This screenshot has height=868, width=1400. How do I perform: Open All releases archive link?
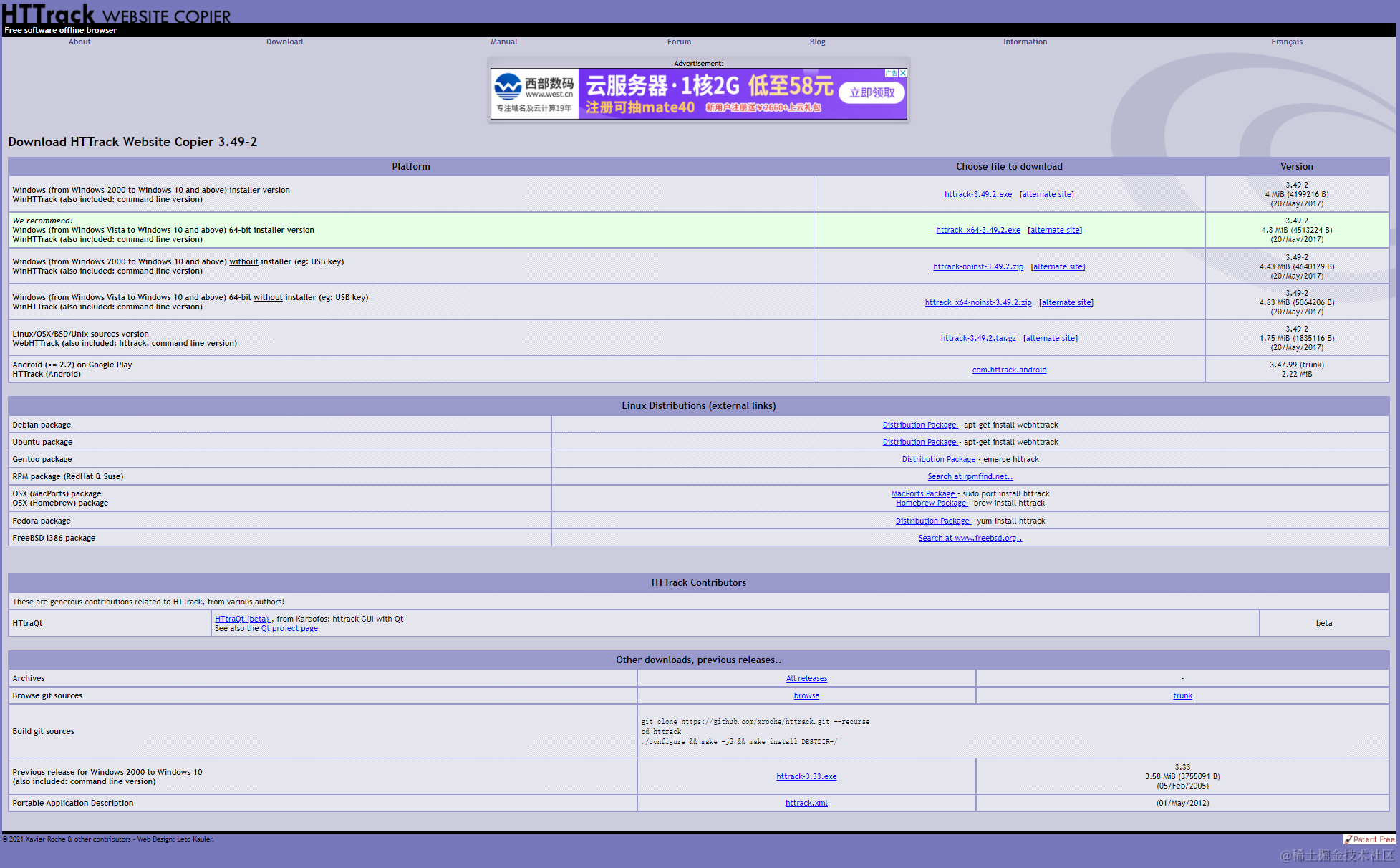806,679
